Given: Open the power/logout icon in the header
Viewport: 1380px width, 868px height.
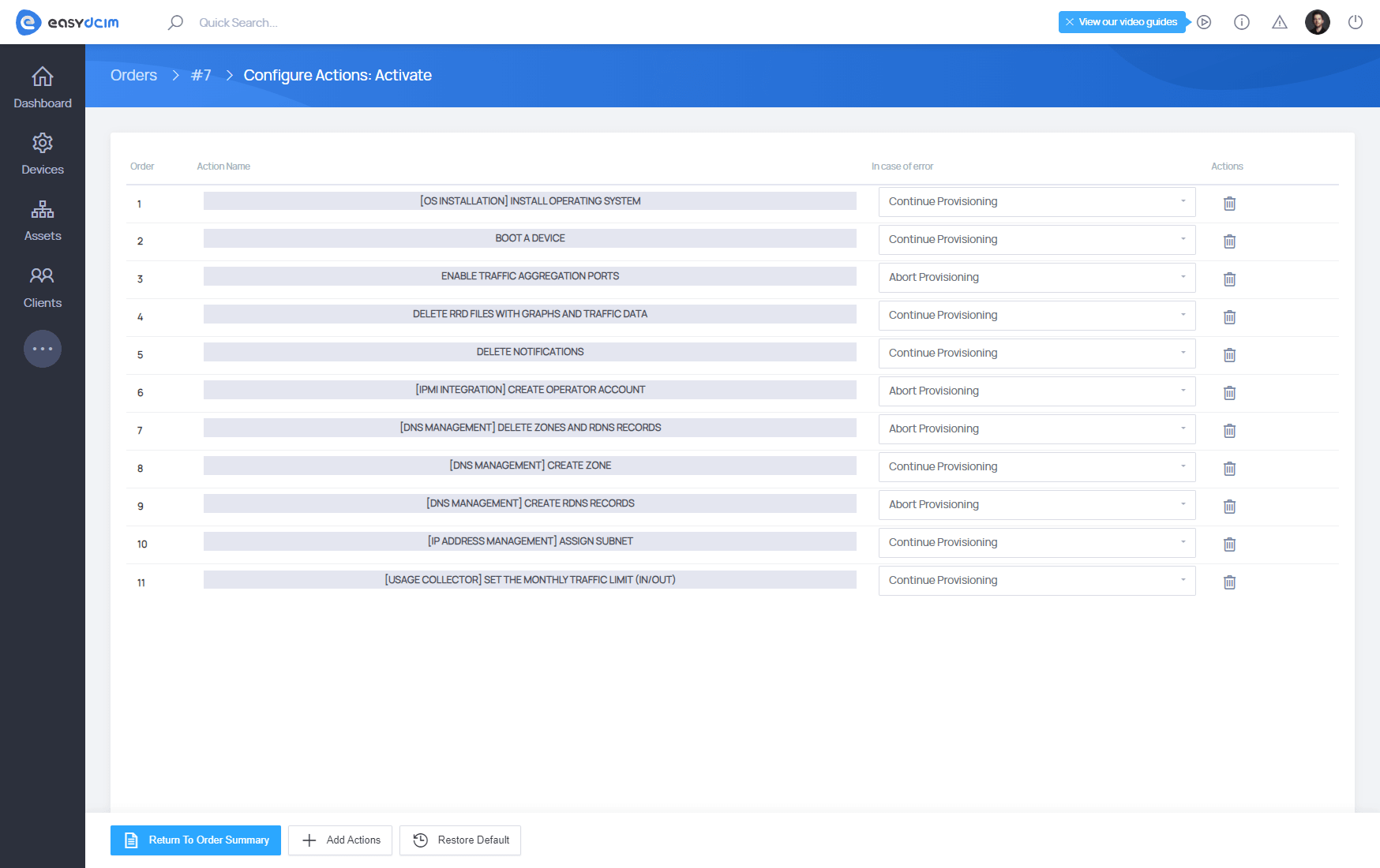Looking at the screenshot, I should tap(1355, 22).
